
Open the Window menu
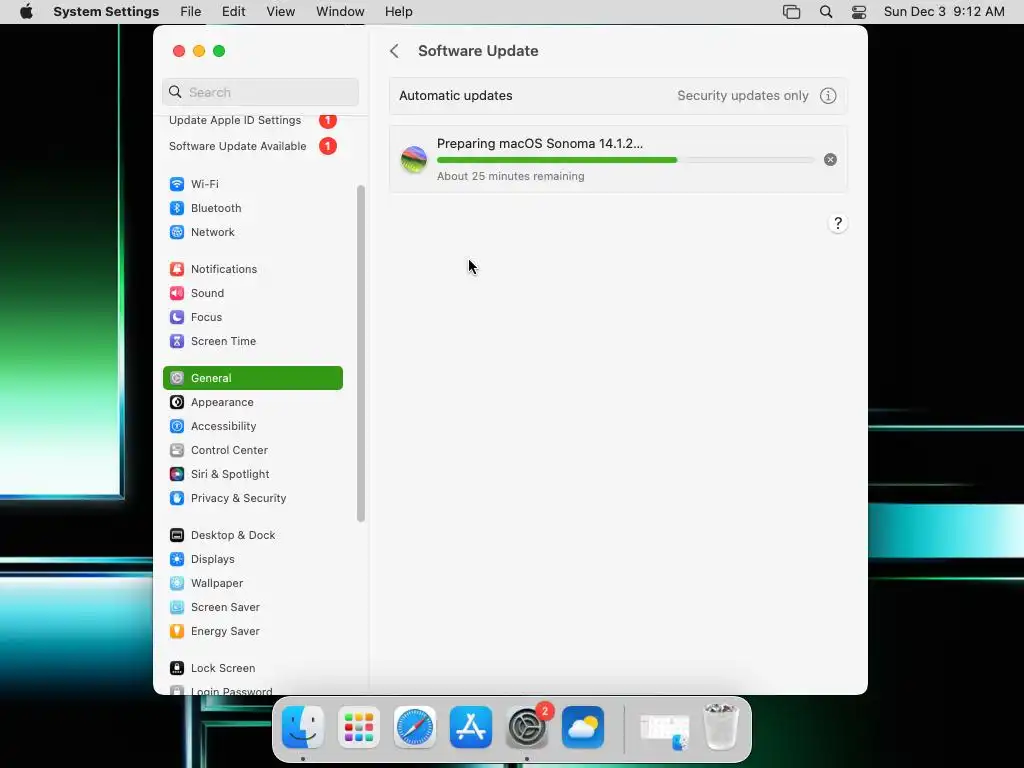tap(340, 12)
